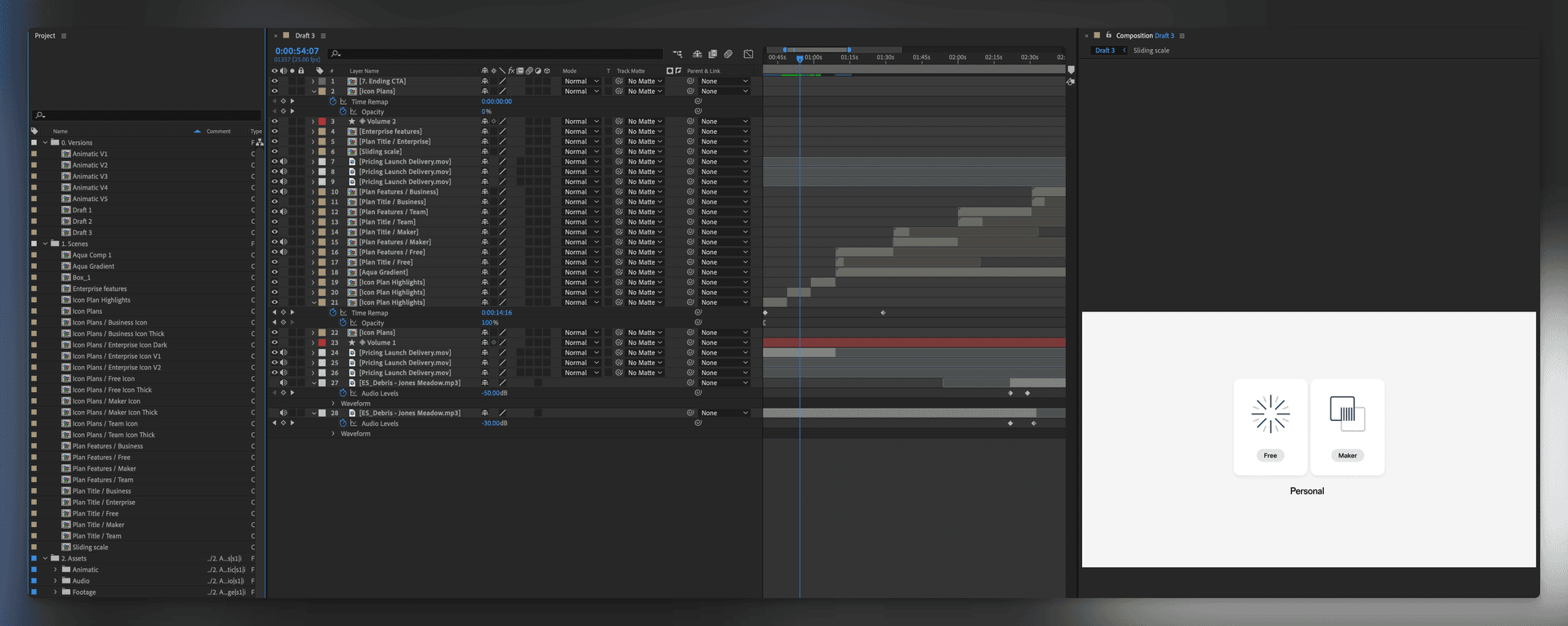Open the Project panel menu
The image size is (1568, 626).
(64, 36)
